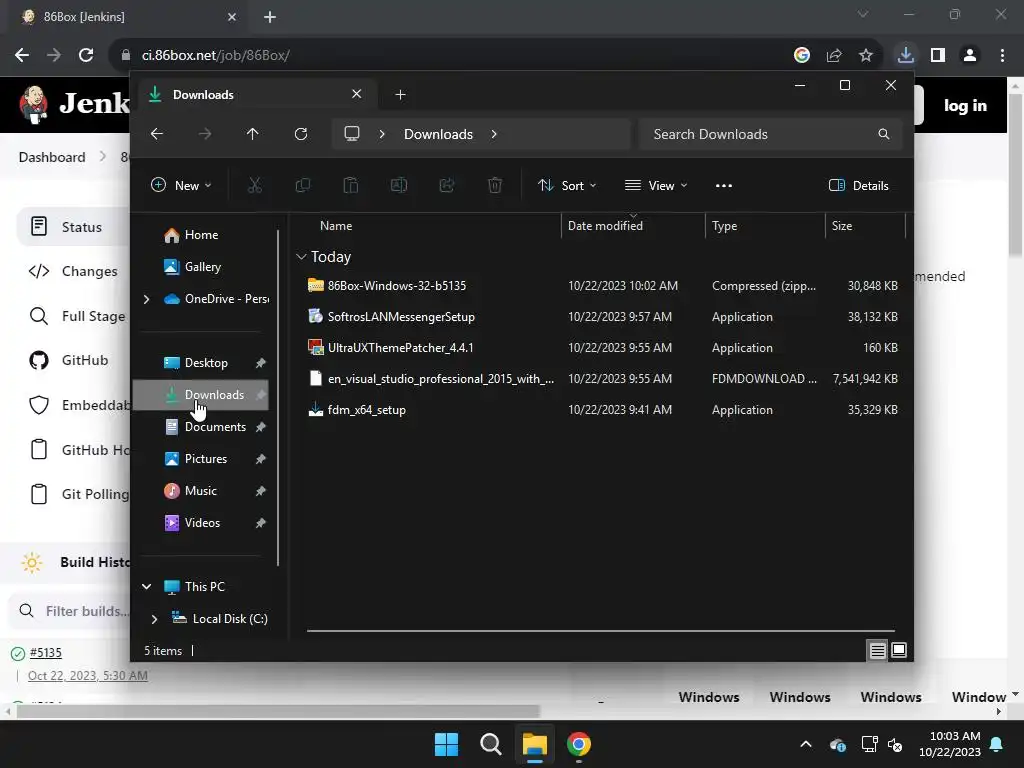Show hidden system tray icons

(806, 744)
